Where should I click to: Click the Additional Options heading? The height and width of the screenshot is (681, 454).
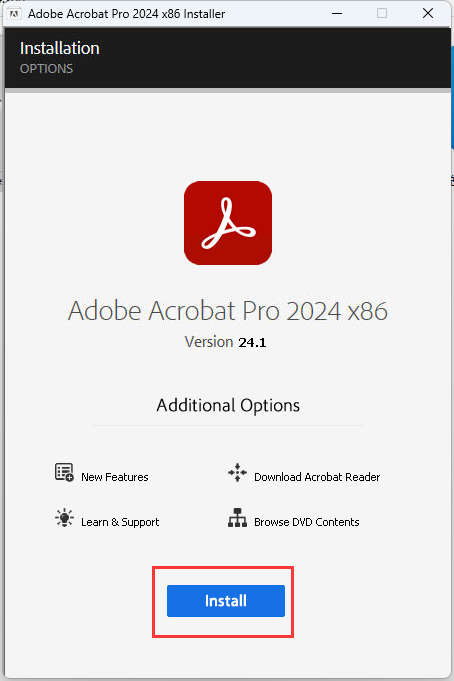point(228,405)
